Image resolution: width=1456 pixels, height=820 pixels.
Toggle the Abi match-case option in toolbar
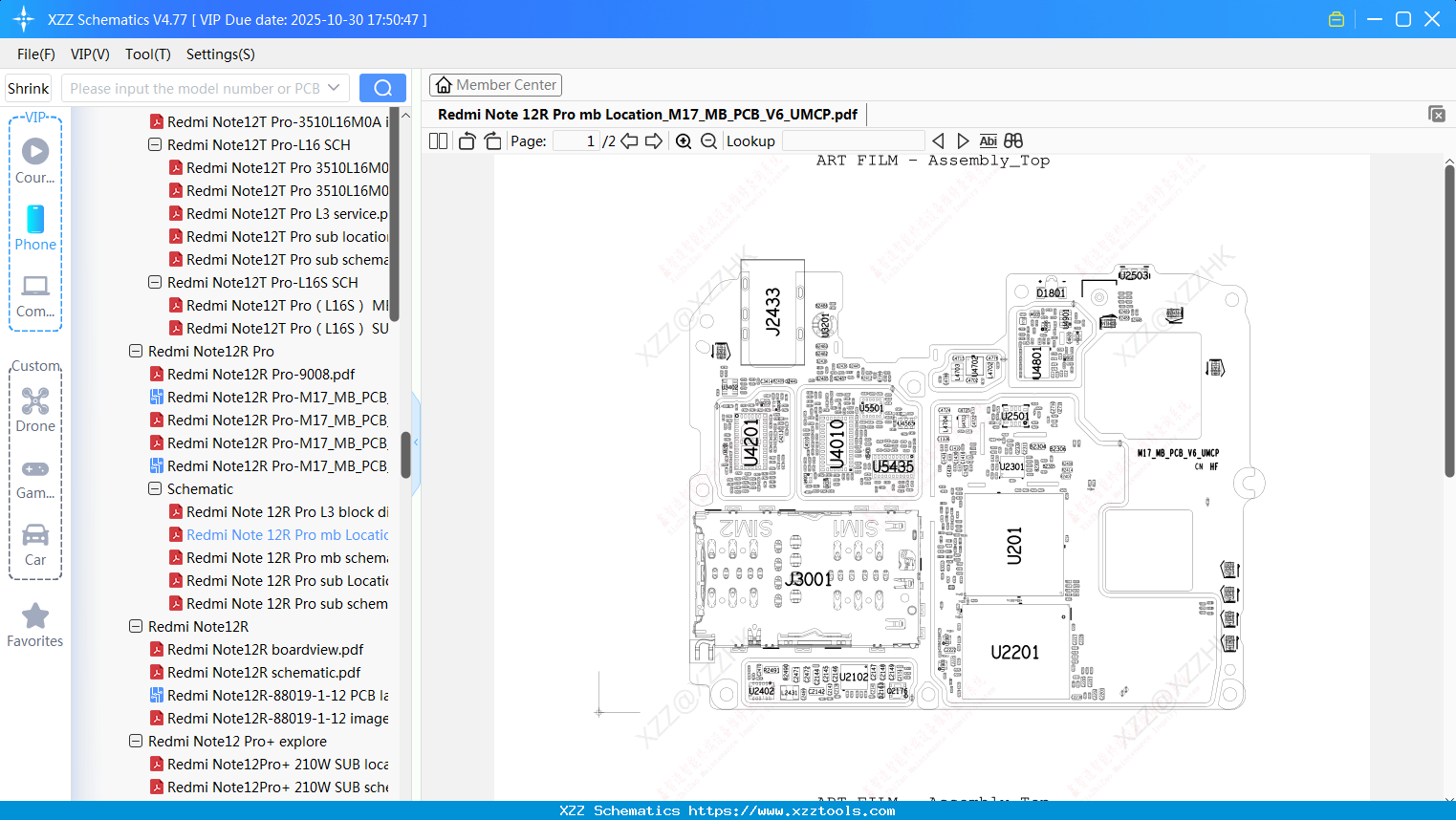[988, 140]
